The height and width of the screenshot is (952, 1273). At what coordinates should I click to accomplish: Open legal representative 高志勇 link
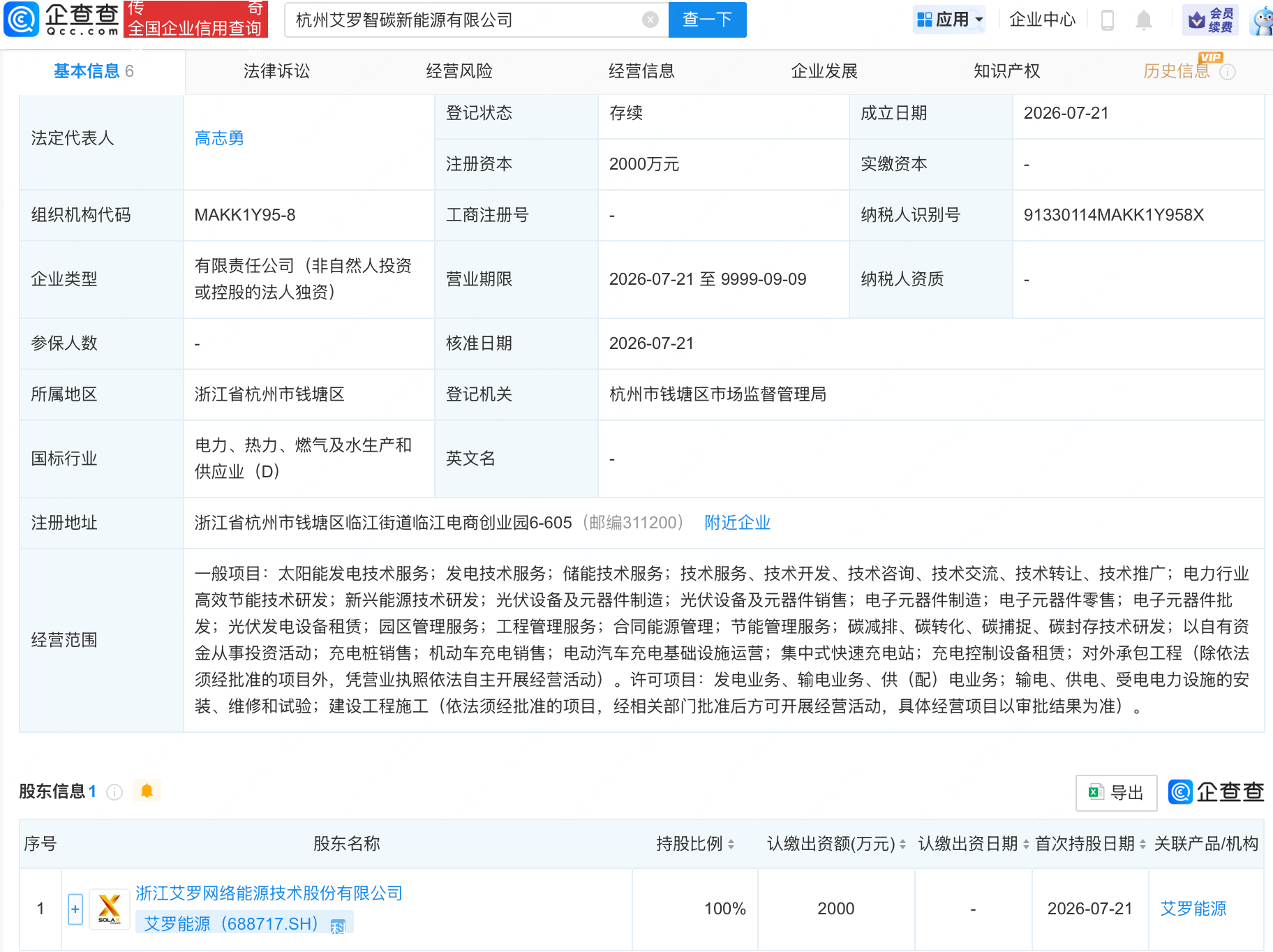219,138
